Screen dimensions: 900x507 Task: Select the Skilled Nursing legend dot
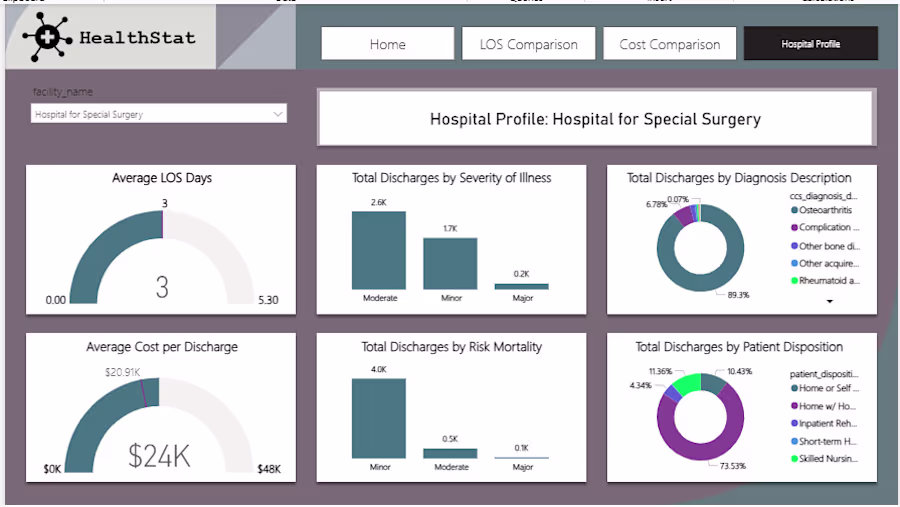coord(793,459)
